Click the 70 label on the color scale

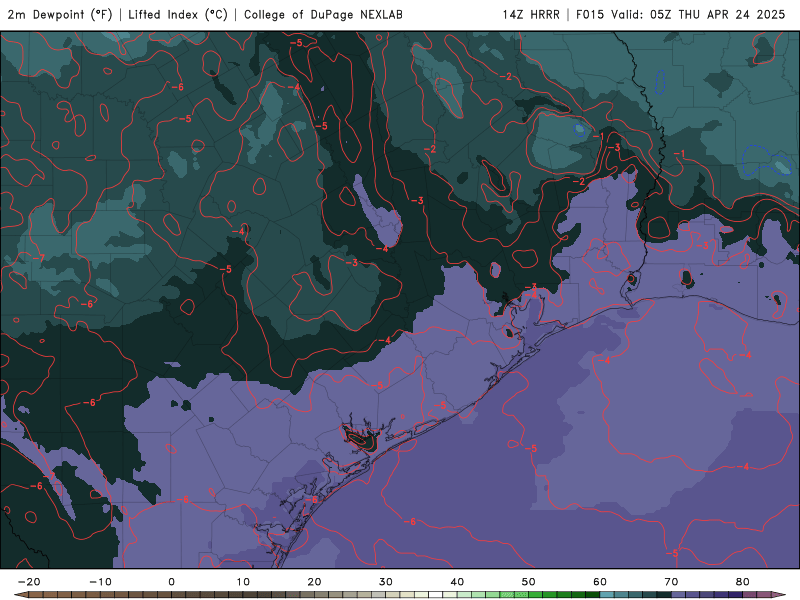(671, 582)
